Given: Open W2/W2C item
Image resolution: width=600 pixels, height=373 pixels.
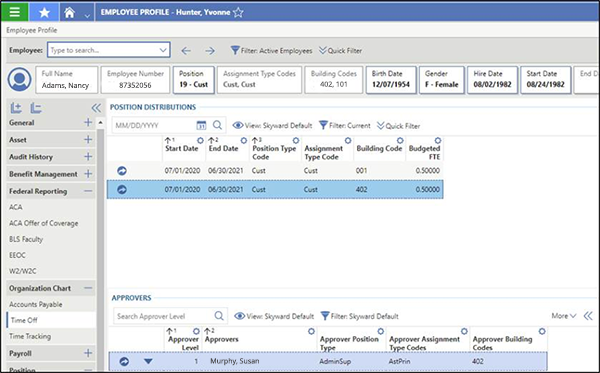Looking at the screenshot, I should pyautogui.click(x=23, y=271).
